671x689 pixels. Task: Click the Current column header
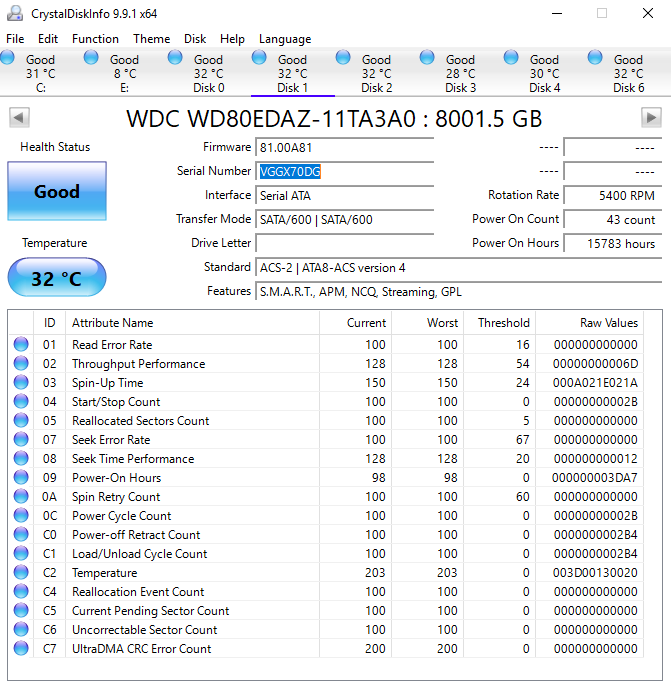pyautogui.click(x=355, y=323)
